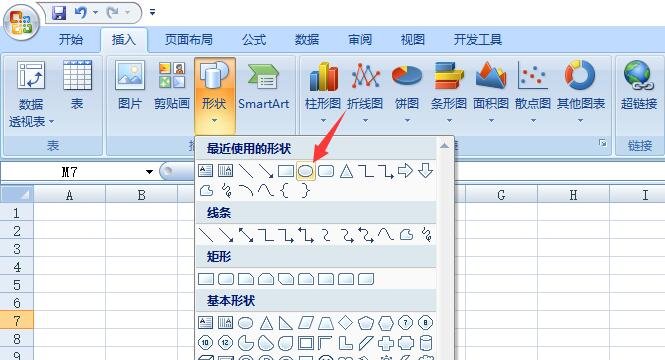Screen dimensions: 665x360
Task: Switch to the 审阅 tab
Action: click(x=360, y=40)
